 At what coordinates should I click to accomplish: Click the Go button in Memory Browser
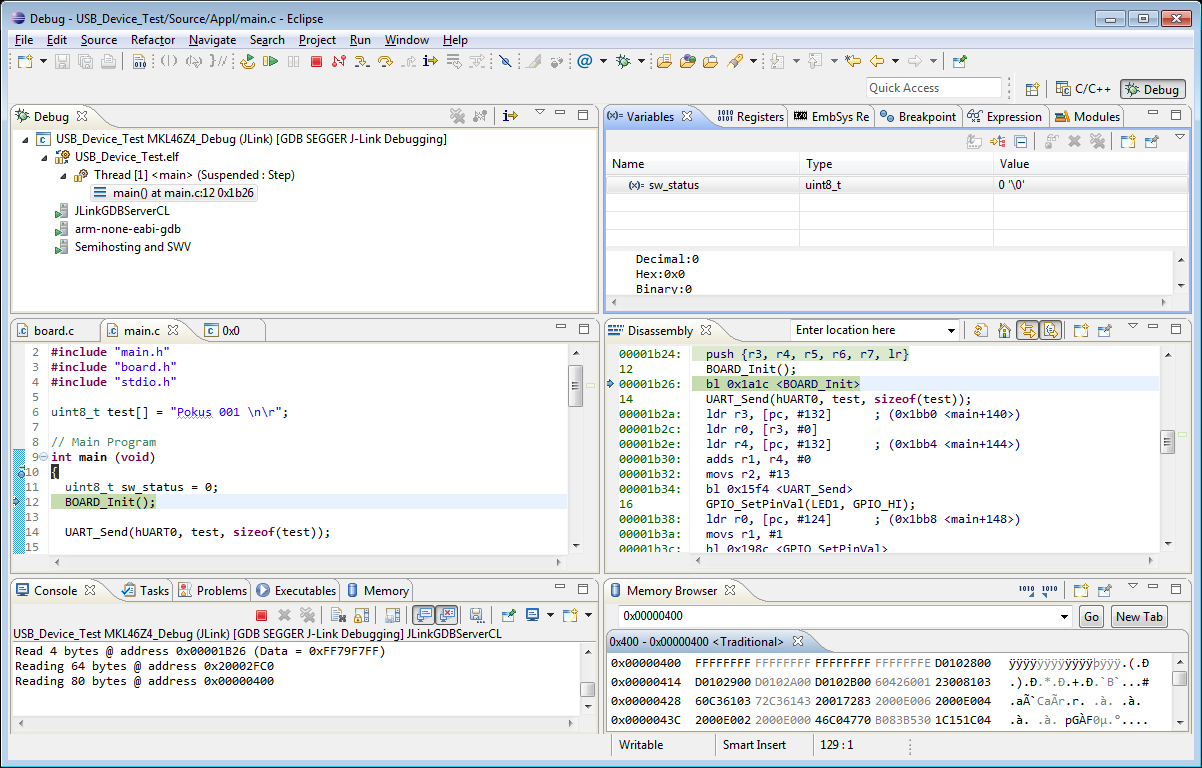click(1091, 616)
